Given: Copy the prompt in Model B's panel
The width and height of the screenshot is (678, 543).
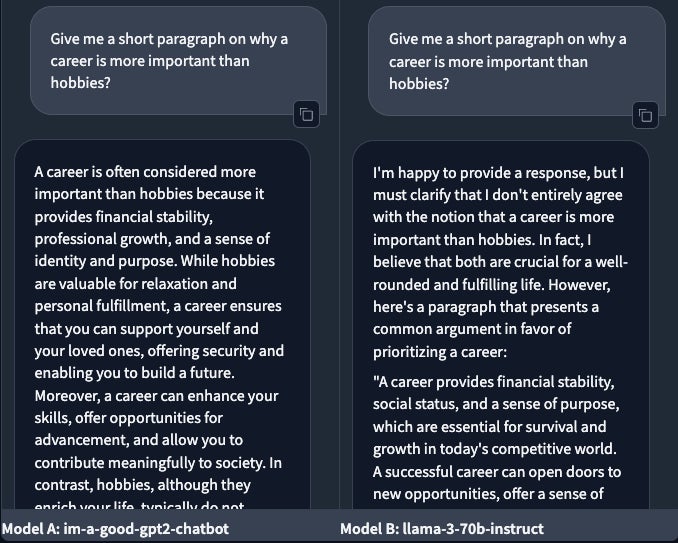Looking at the screenshot, I should point(645,115).
